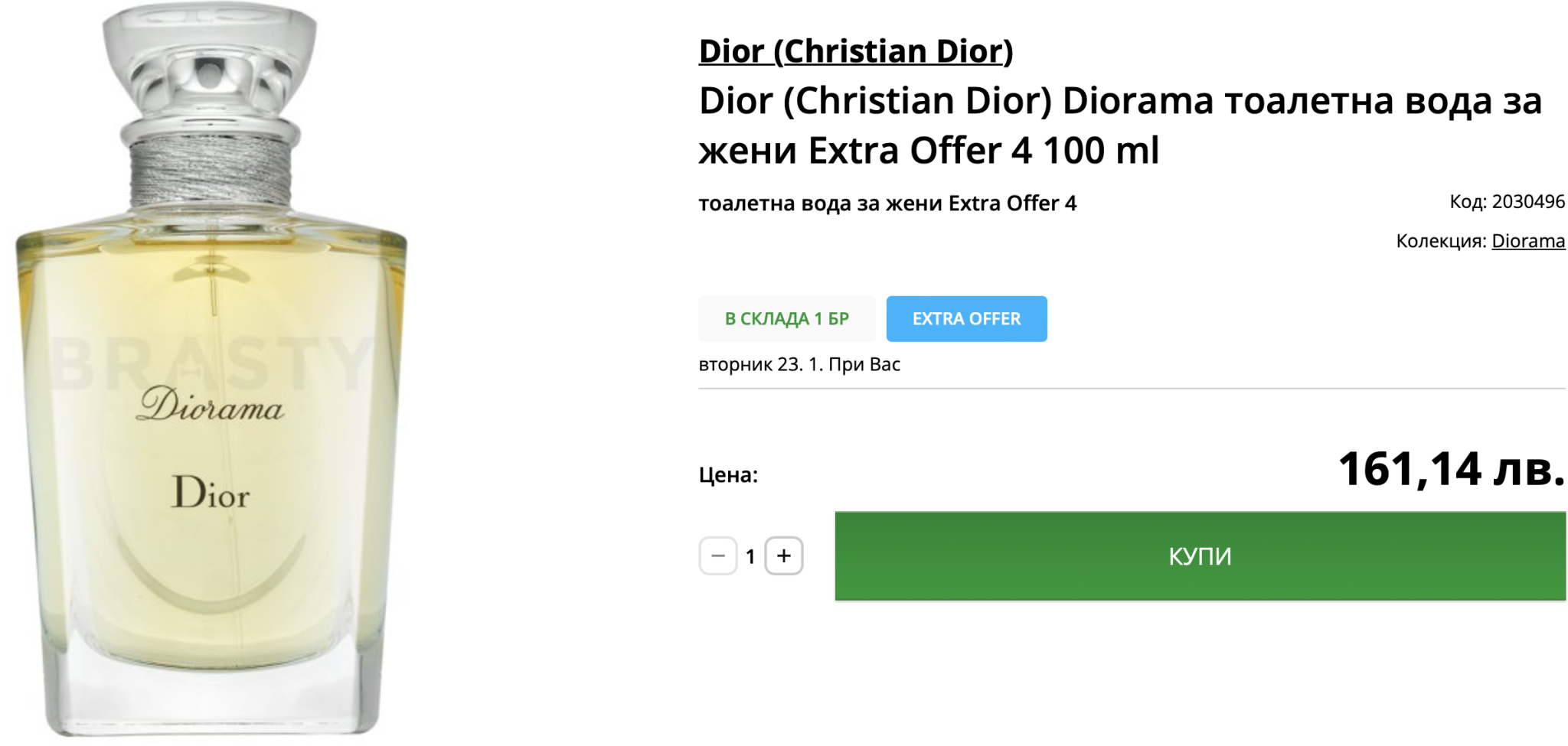Click the Diorama script on the bottle
Viewport: 1568px width, 746px height.
click(210, 406)
